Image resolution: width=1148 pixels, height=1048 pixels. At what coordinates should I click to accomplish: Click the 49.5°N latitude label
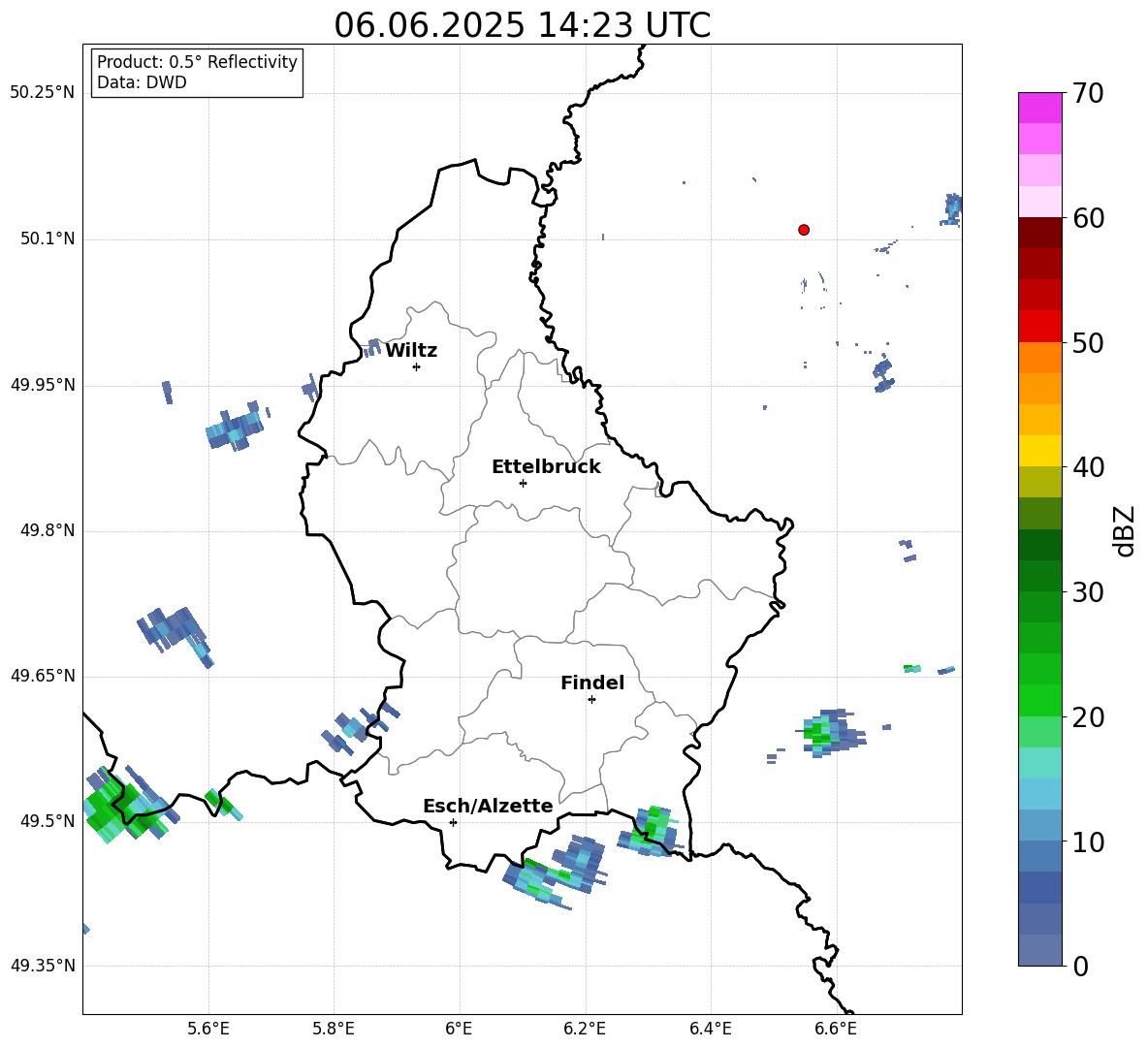tap(48, 820)
